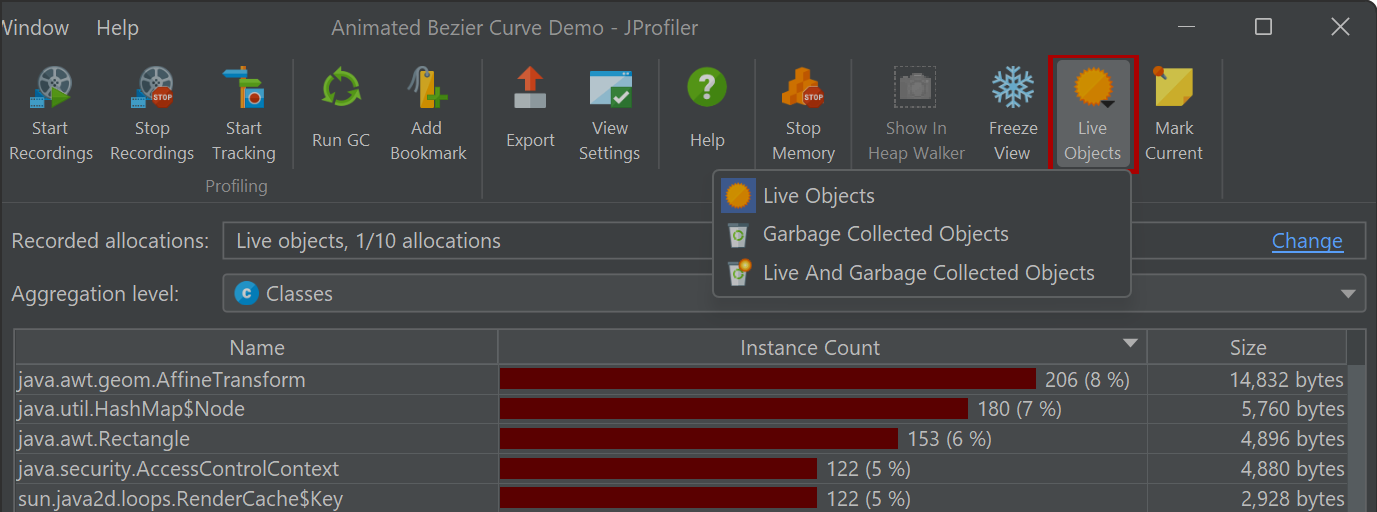
Task: Minimize the JProfiler window
Action: [1187, 27]
